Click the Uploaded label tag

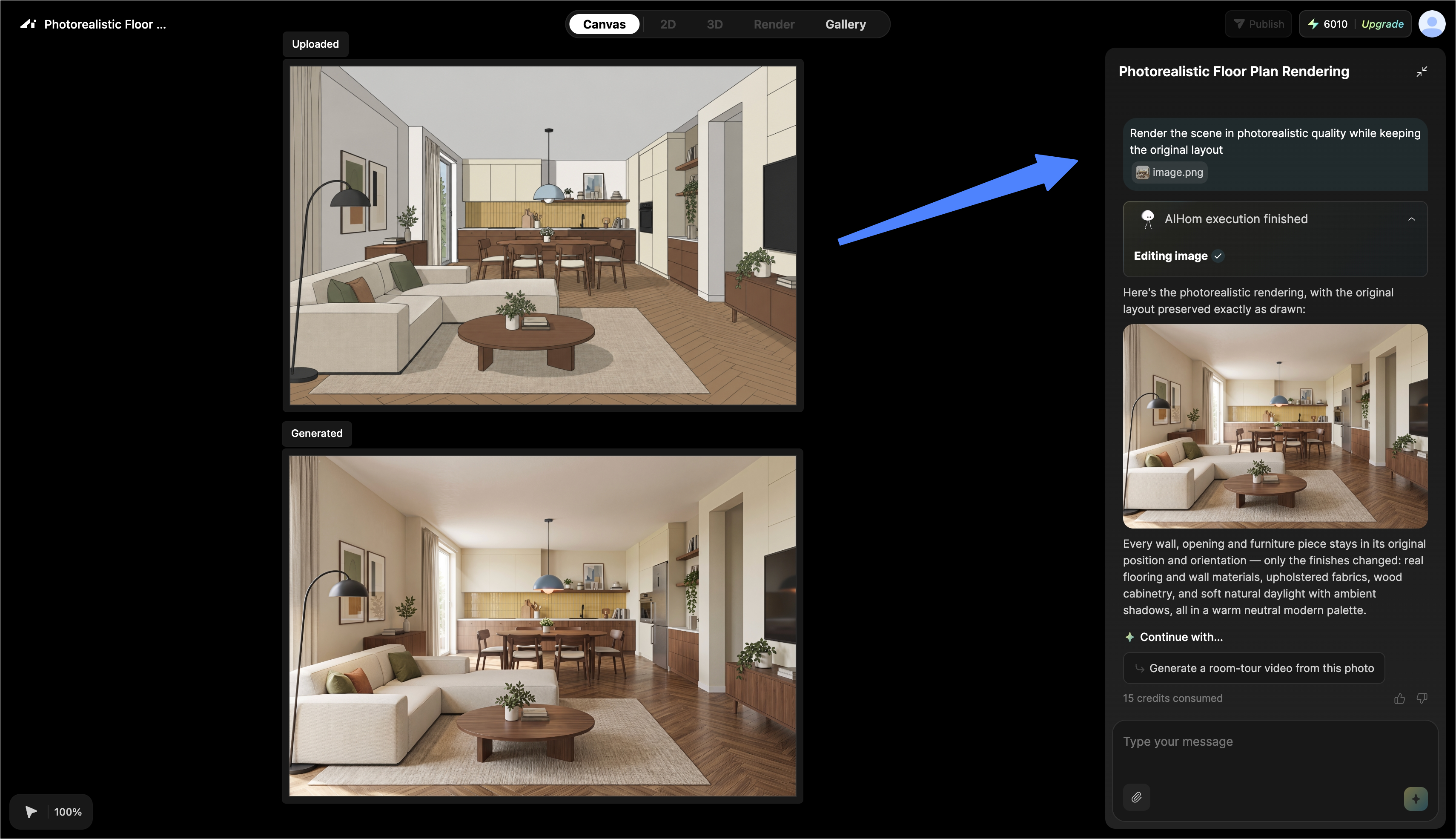pyautogui.click(x=315, y=44)
